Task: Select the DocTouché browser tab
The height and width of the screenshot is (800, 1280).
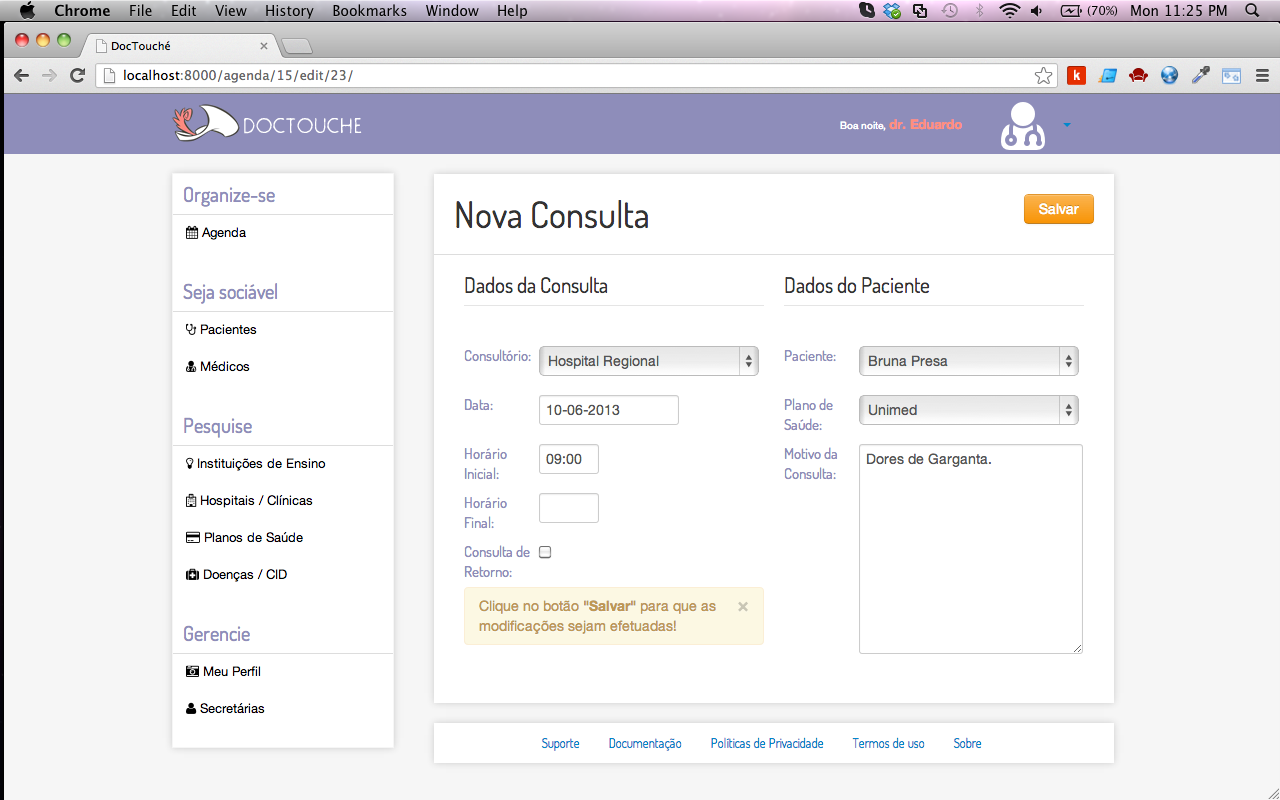Action: 180,46
